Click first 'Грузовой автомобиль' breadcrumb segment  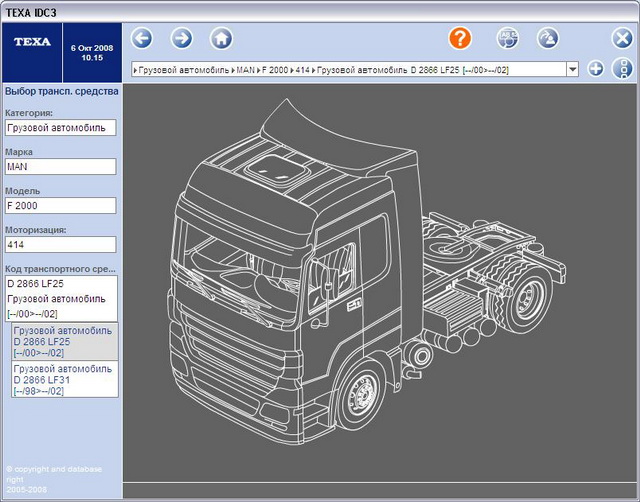point(184,70)
